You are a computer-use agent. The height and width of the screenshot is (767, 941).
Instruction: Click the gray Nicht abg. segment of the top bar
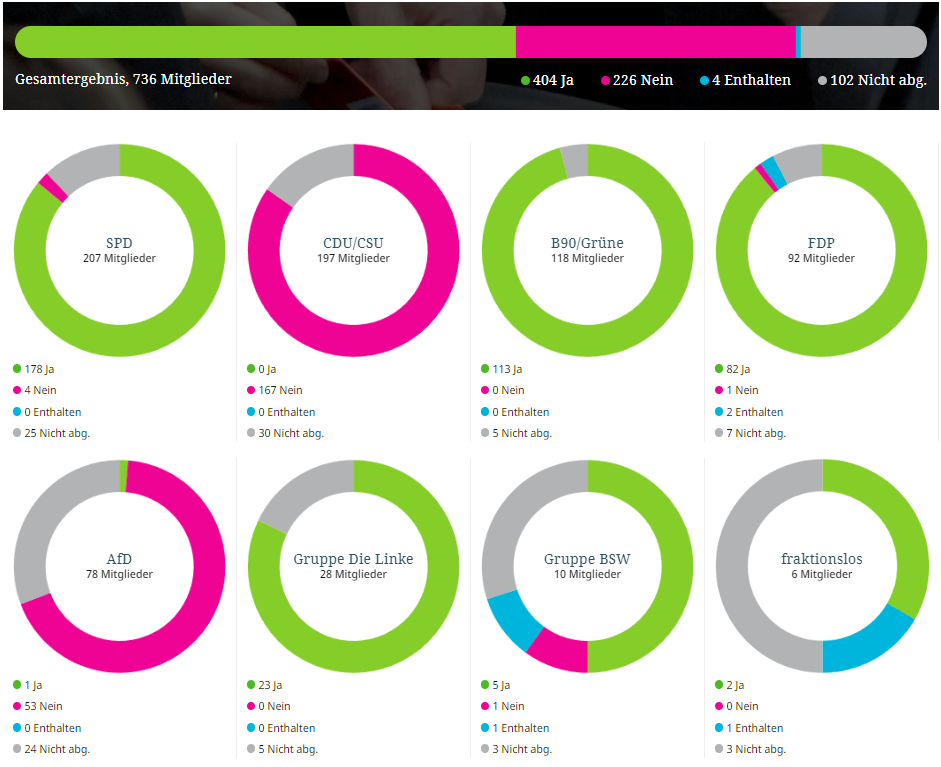point(862,42)
